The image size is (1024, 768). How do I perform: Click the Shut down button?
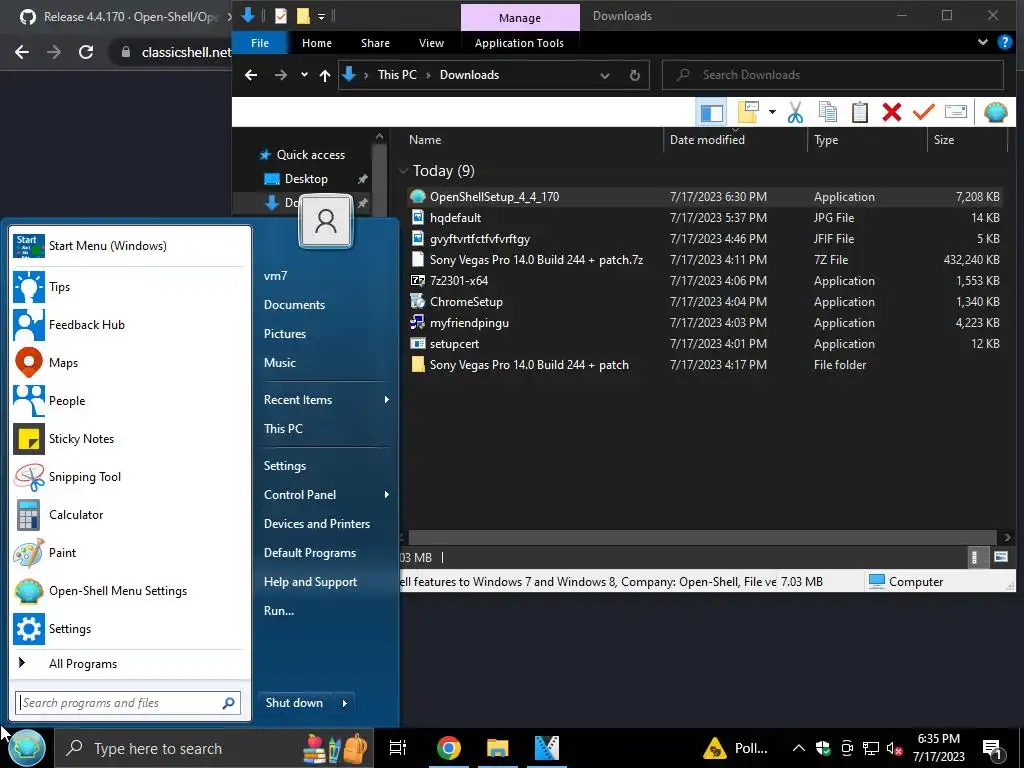pos(295,703)
